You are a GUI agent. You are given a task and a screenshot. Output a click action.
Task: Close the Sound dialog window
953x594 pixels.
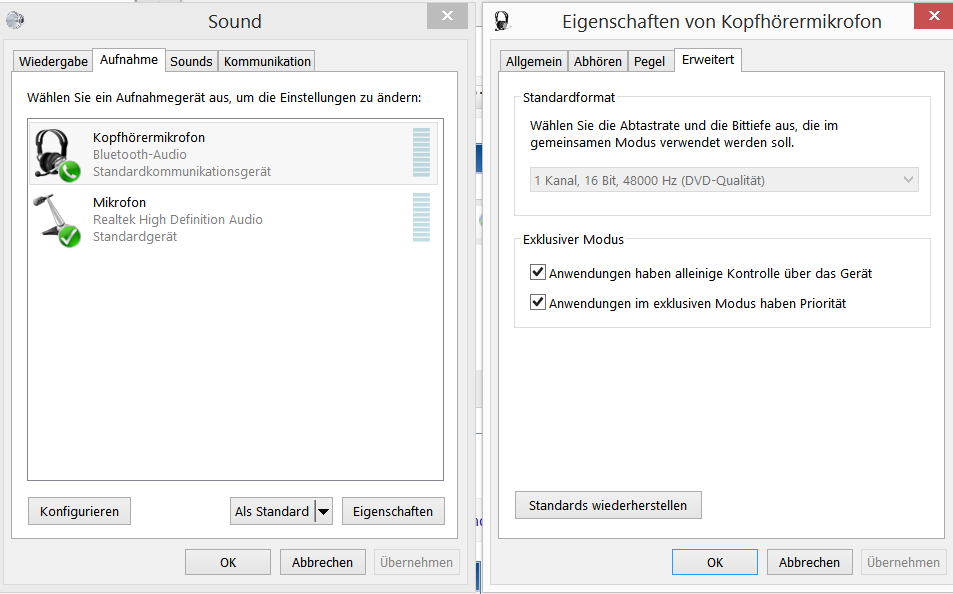coord(446,17)
